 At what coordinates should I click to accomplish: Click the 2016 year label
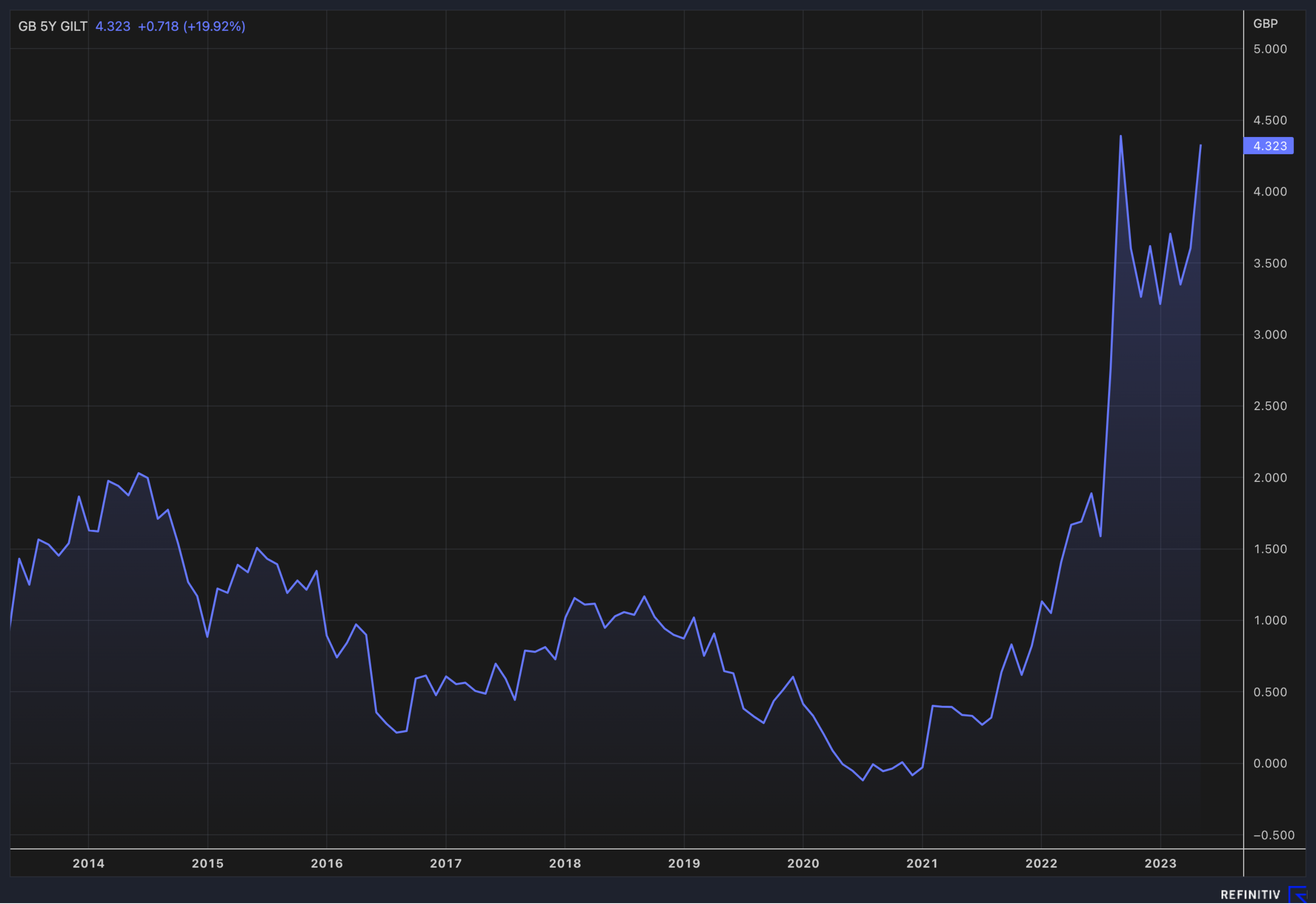(327, 864)
